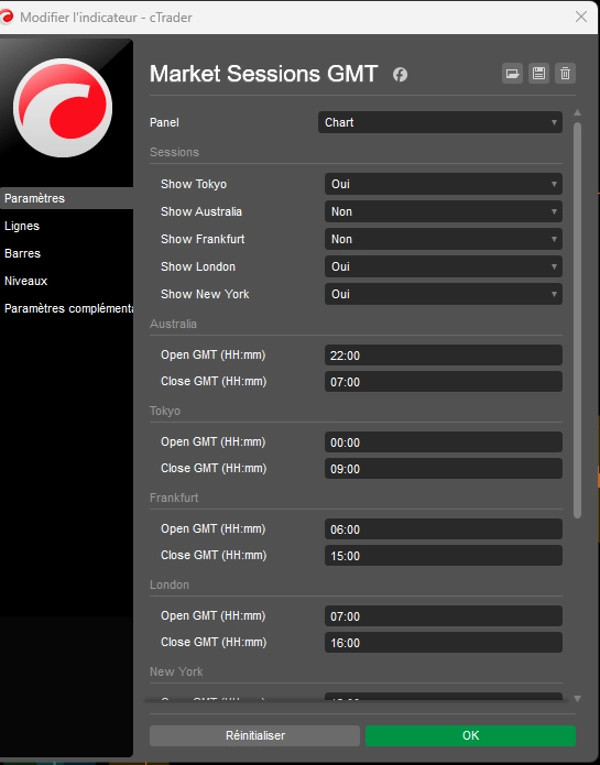Click the load preset icon
Screen dimensions: 600x765
512,74
